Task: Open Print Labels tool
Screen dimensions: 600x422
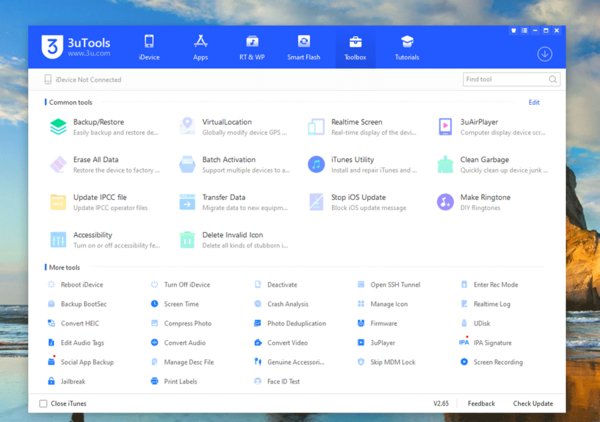Action: (x=174, y=381)
